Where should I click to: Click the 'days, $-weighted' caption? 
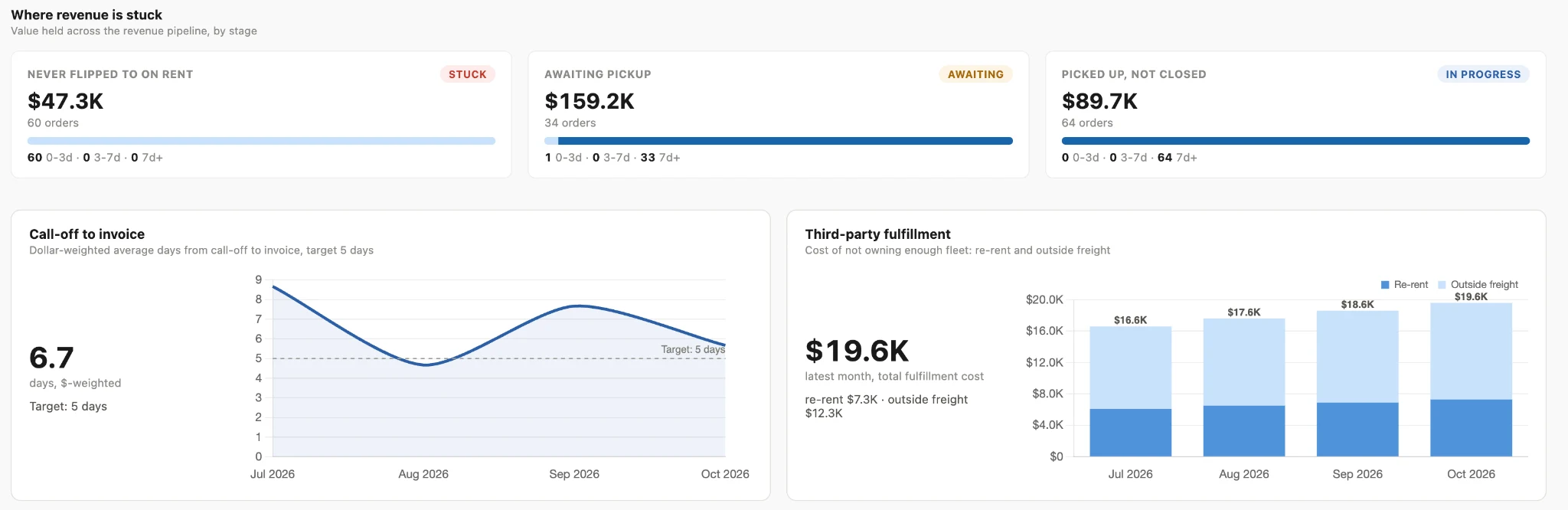pos(75,383)
